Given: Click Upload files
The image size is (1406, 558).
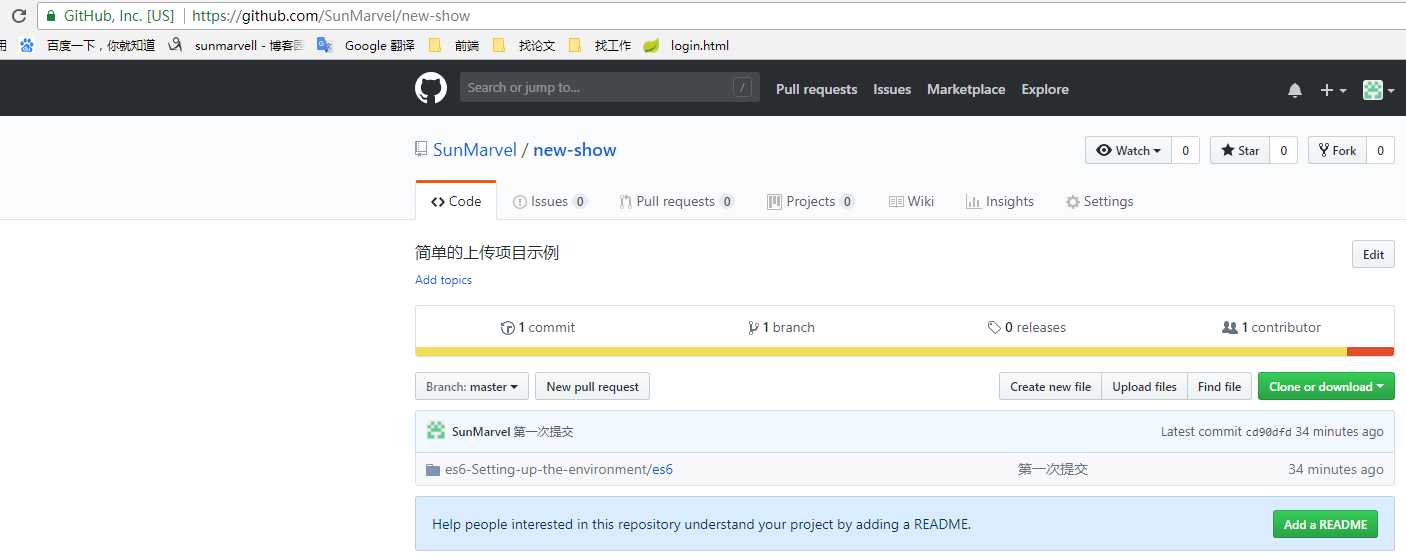Looking at the screenshot, I should coord(1144,386).
